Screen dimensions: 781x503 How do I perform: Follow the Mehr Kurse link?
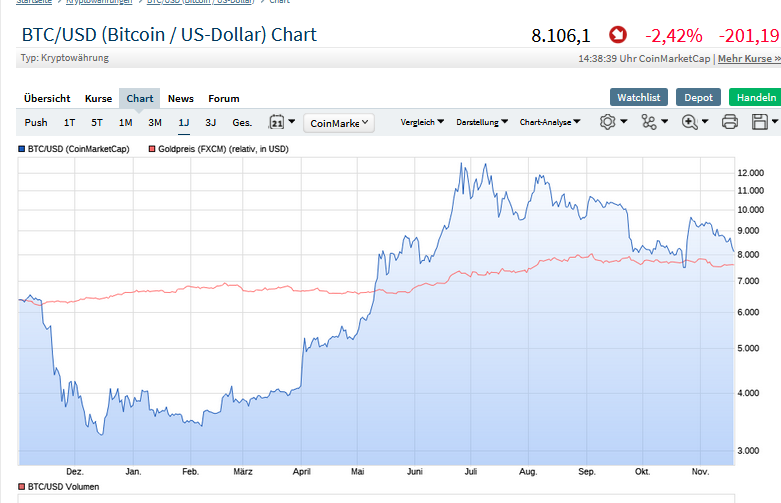coord(749,58)
